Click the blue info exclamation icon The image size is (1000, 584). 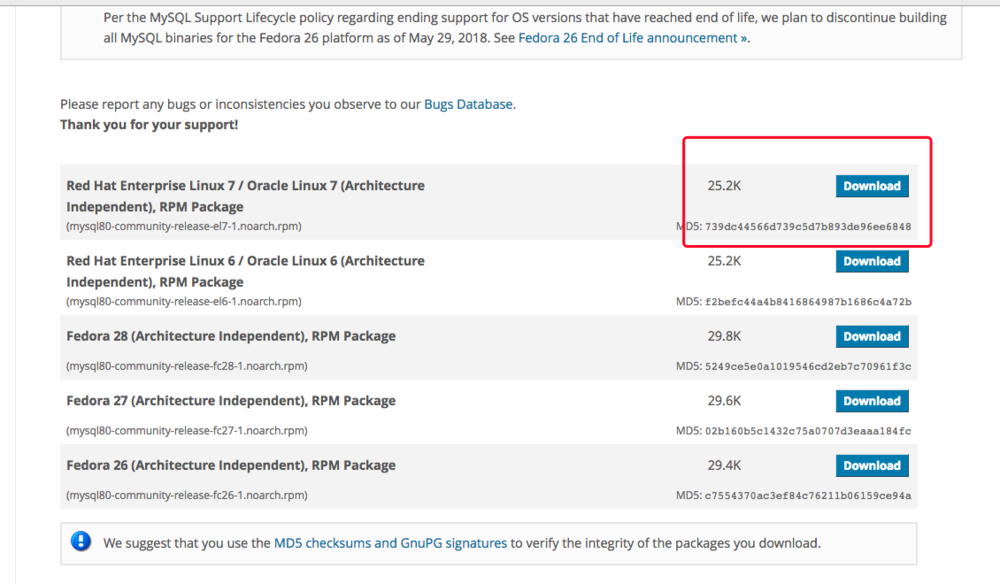(81, 541)
